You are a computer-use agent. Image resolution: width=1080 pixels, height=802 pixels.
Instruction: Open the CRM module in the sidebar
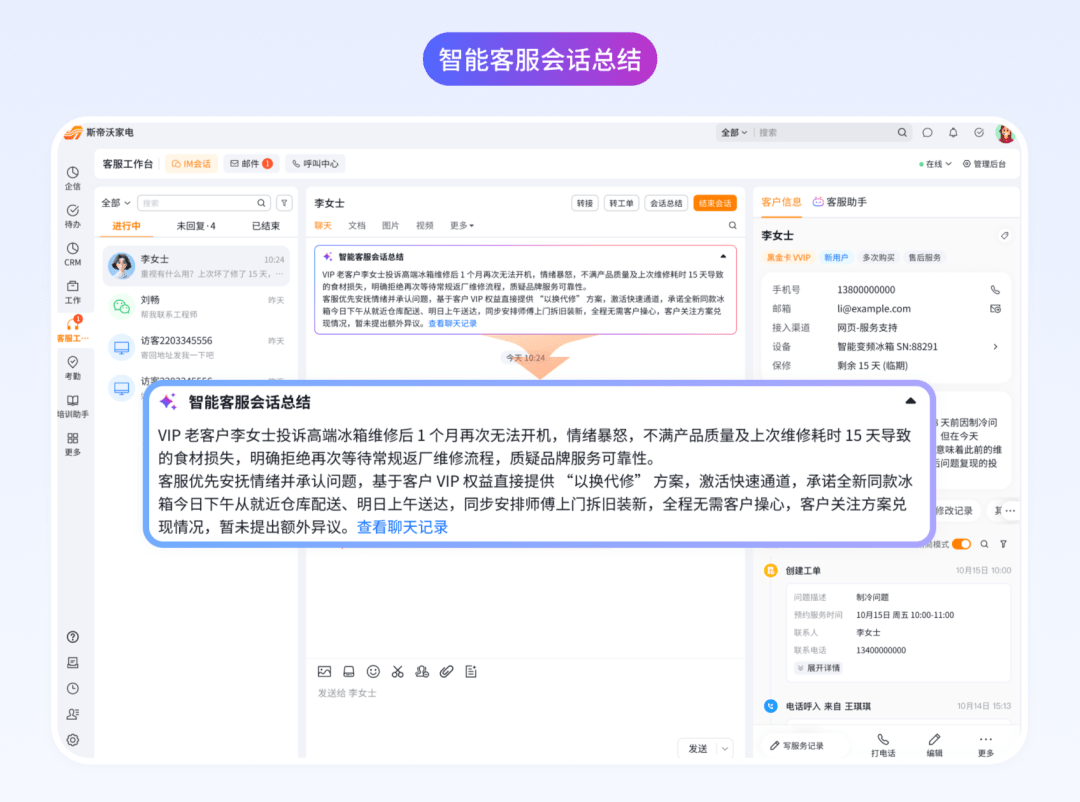point(73,253)
